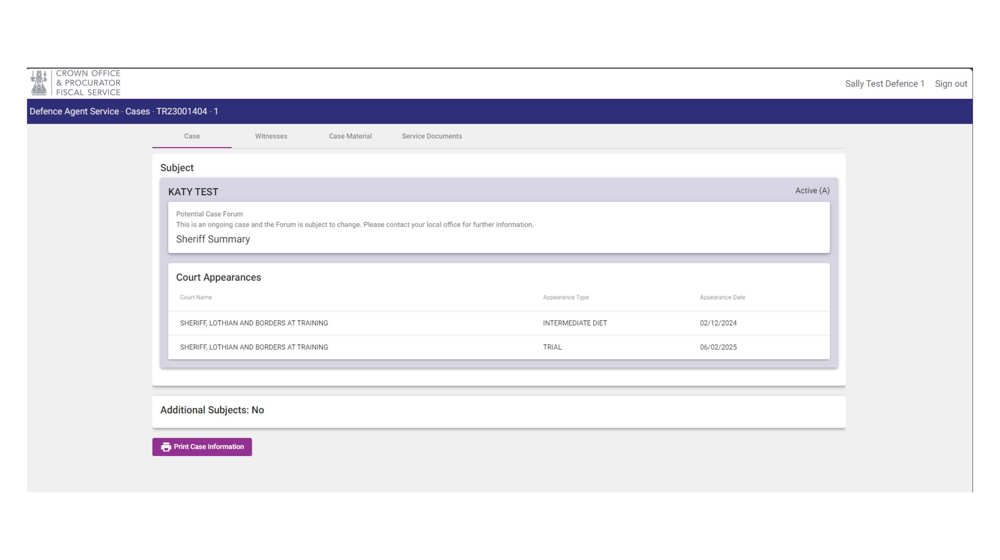This screenshot has height=560, width=1000.
Task: Click the Crown Office crest logo
Action: click(x=39, y=83)
